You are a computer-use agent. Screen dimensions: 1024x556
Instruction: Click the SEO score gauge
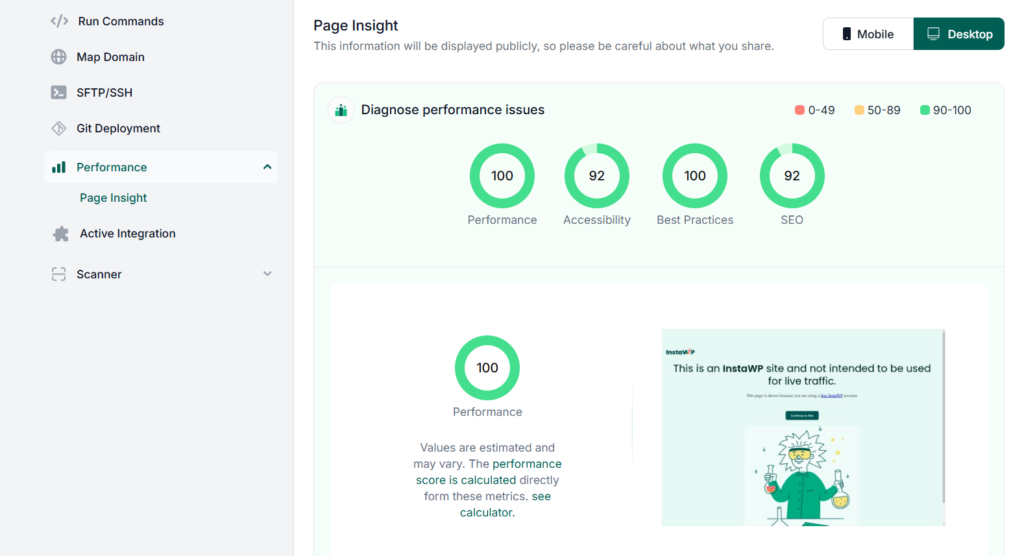(x=792, y=176)
